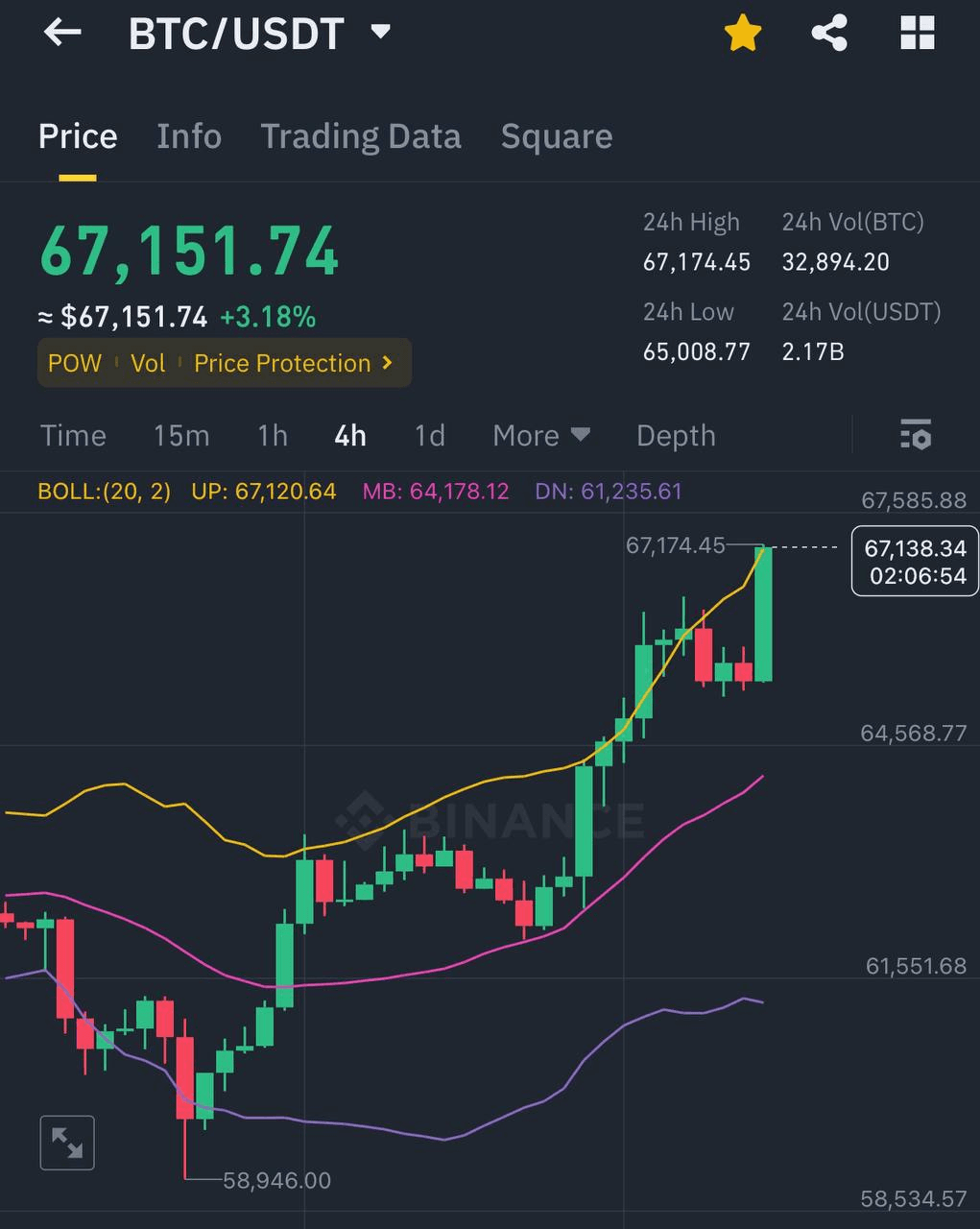Tap the 24h Vol(BTC) value 32,894.20
Image resolution: width=980 pixels, height=1229 pixels.
pyautogui.click(x=836, y=262)
